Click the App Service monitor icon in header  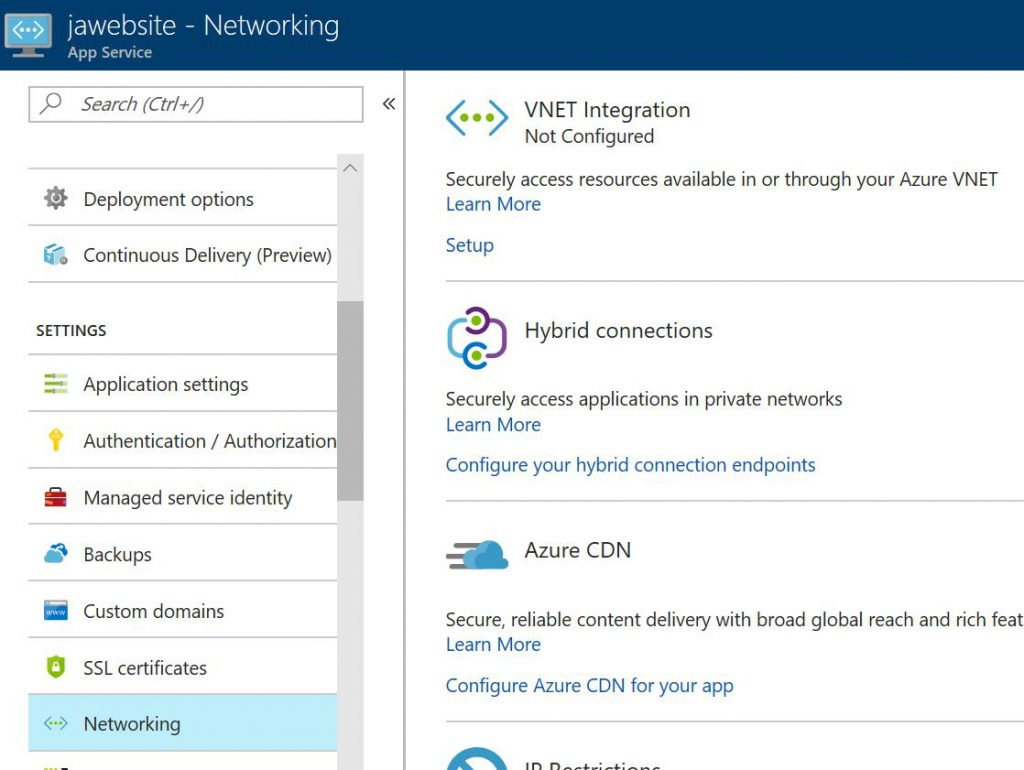coord(28,35)
